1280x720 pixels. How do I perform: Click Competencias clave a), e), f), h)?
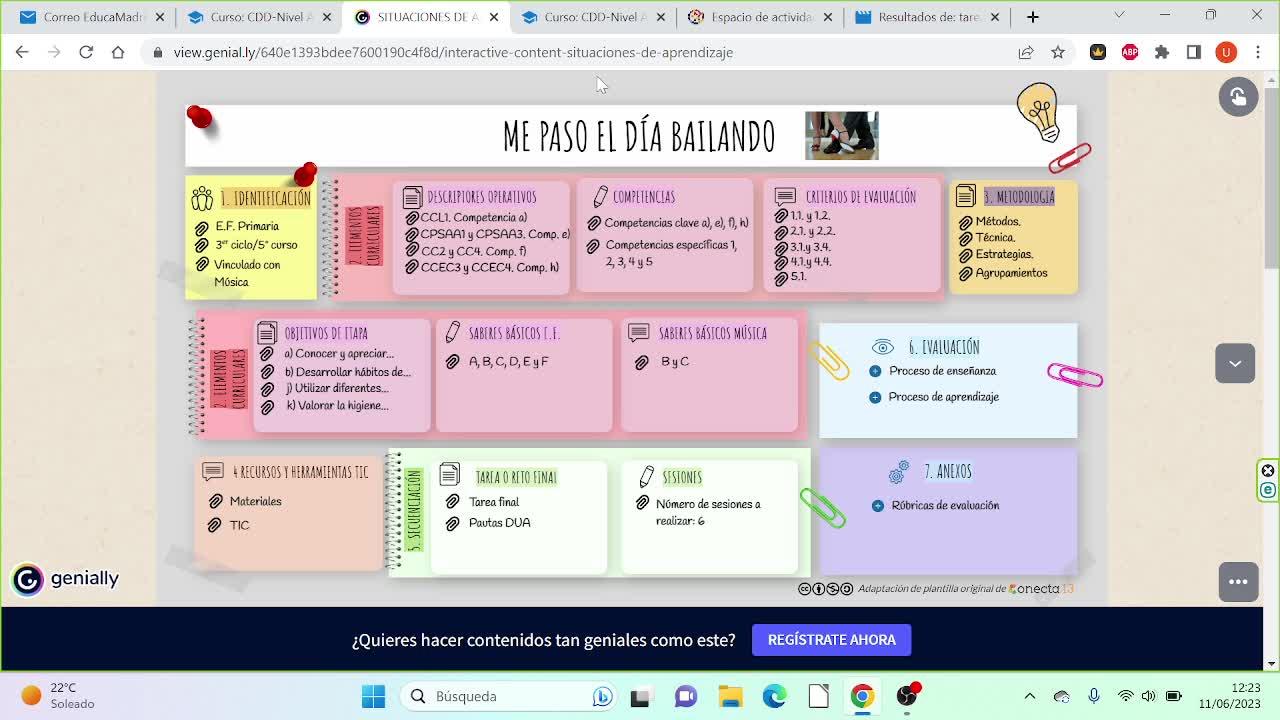(x=676, y=223)
